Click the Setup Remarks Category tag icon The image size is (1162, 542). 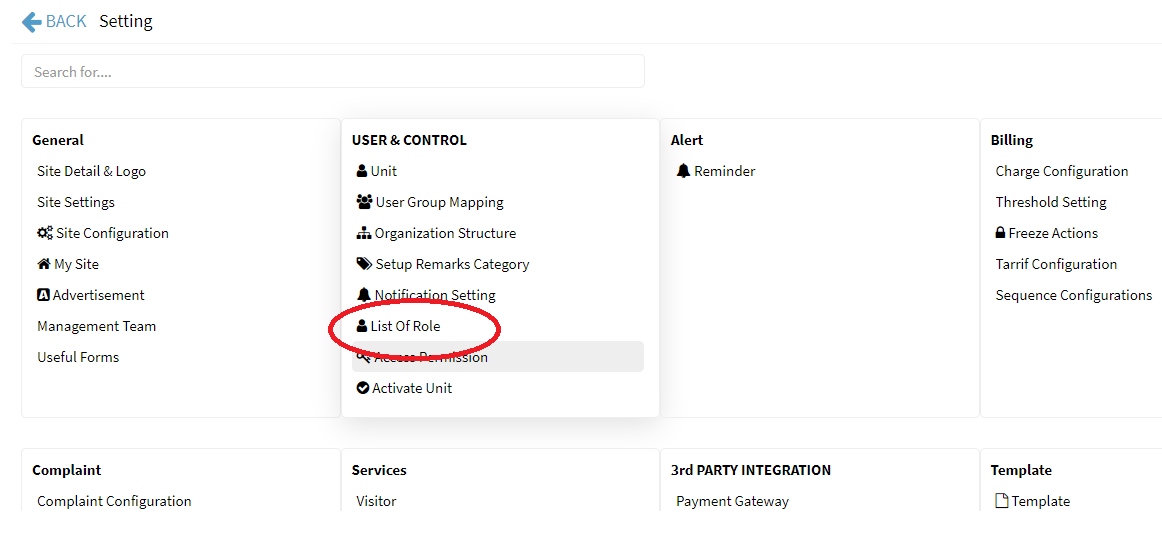click(364, 264)
